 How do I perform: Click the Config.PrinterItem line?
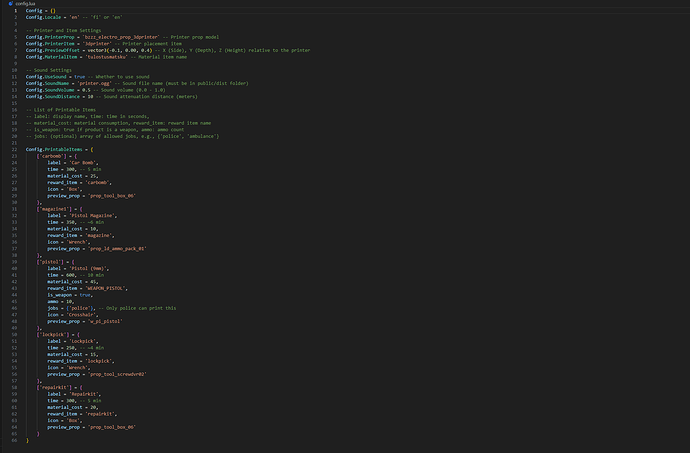(103, 44)
